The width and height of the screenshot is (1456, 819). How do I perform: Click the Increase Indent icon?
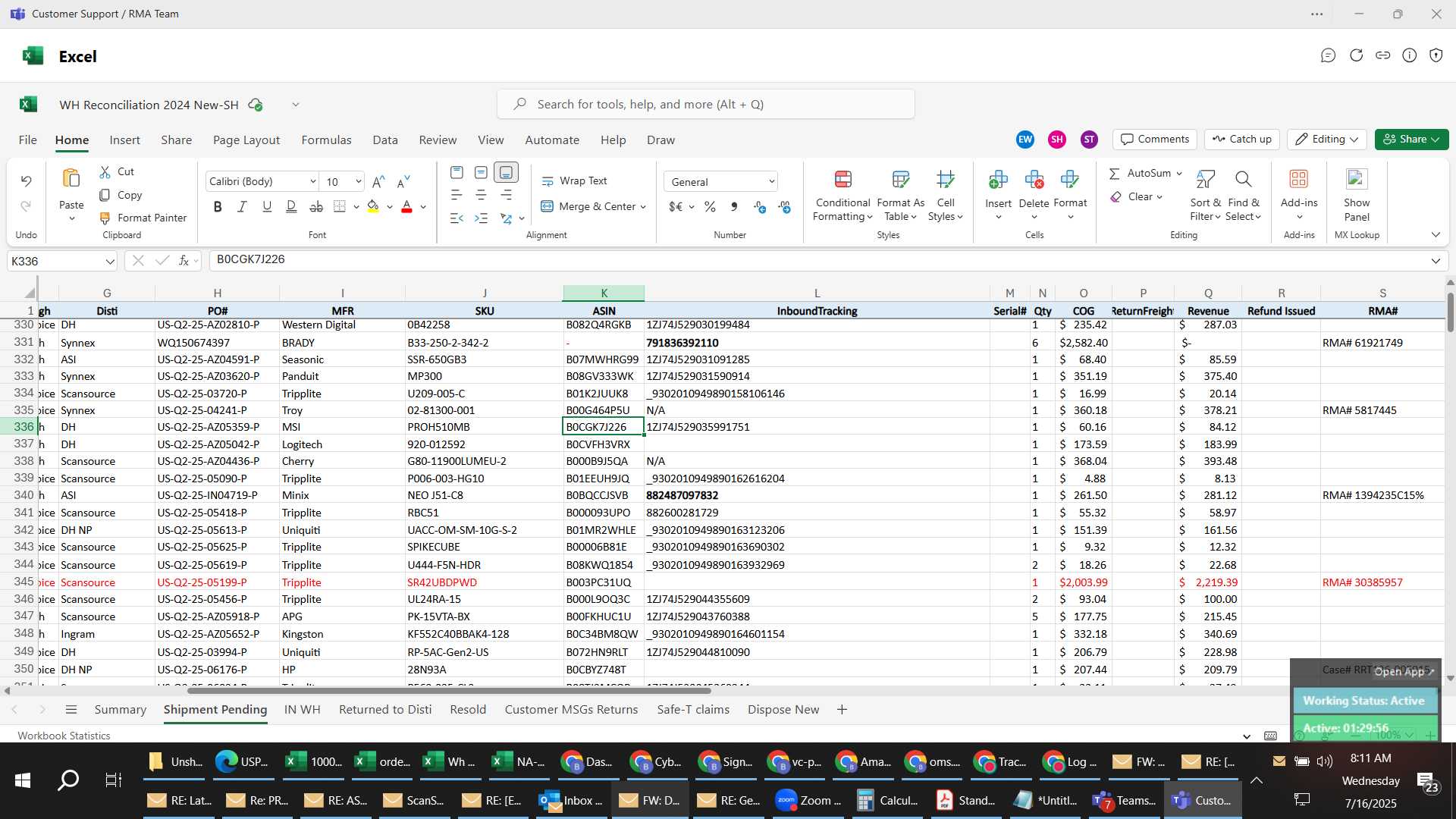pos(481,218)
